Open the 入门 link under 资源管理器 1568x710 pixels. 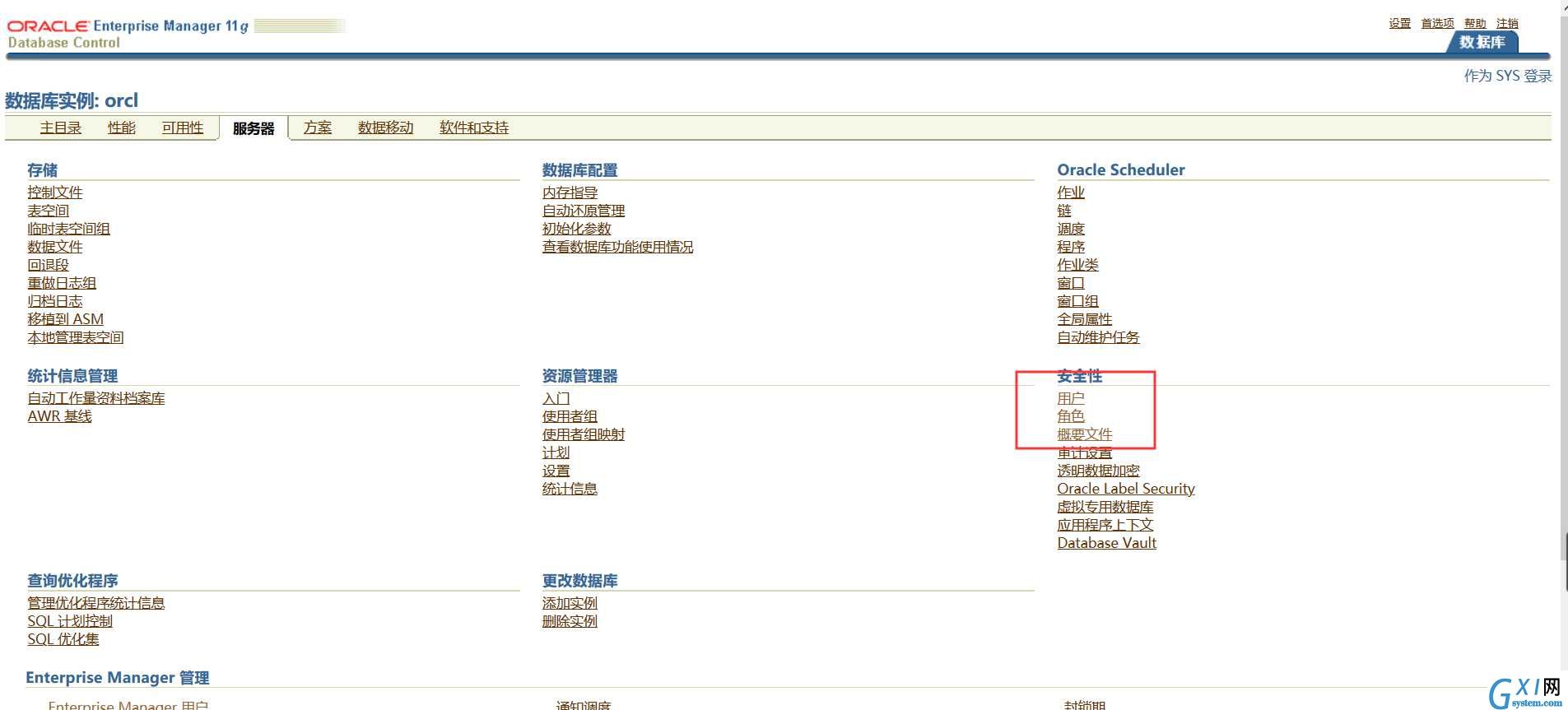(556, 397)
